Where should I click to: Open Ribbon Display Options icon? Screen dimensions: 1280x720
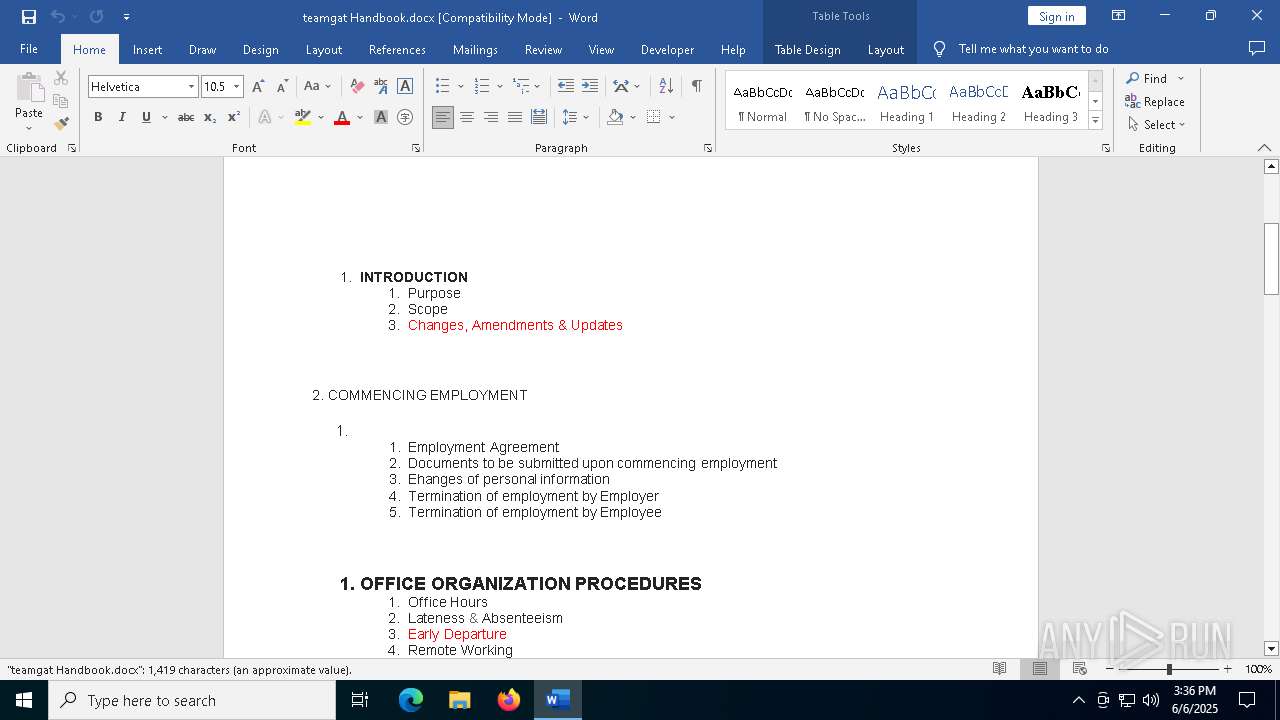point(1119,16)
